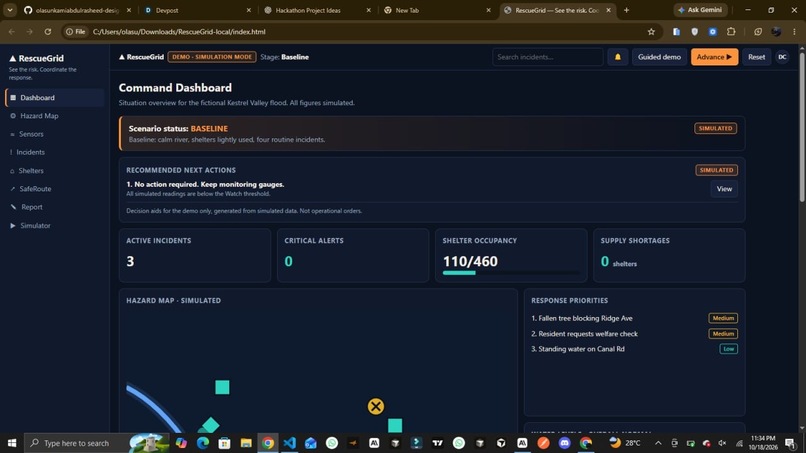Screen dimensions: 806x453
Task: Click the Shelter Occupancy progress bar
Action: pyautogui.click(x=510, y=273)
